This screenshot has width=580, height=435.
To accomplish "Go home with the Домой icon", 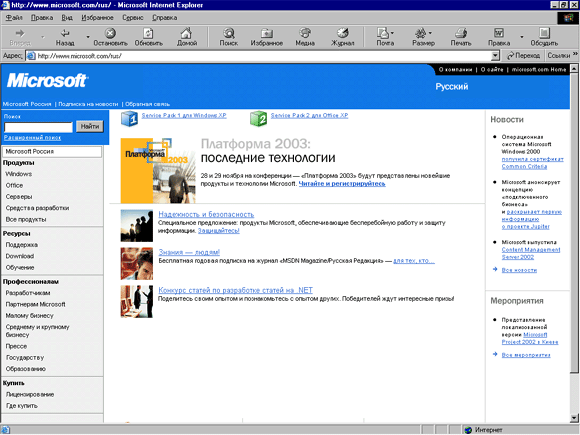I will (x=186, y=33).
